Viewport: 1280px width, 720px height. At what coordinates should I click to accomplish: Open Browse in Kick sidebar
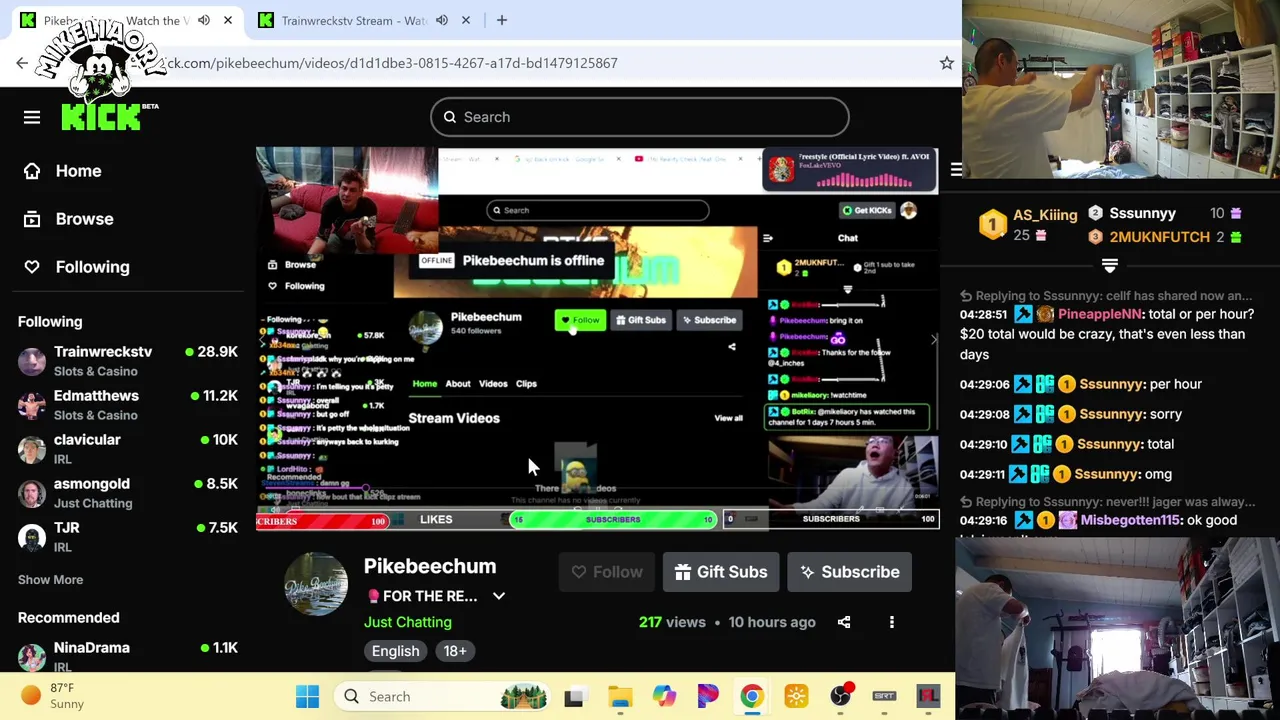click(69, 219)
